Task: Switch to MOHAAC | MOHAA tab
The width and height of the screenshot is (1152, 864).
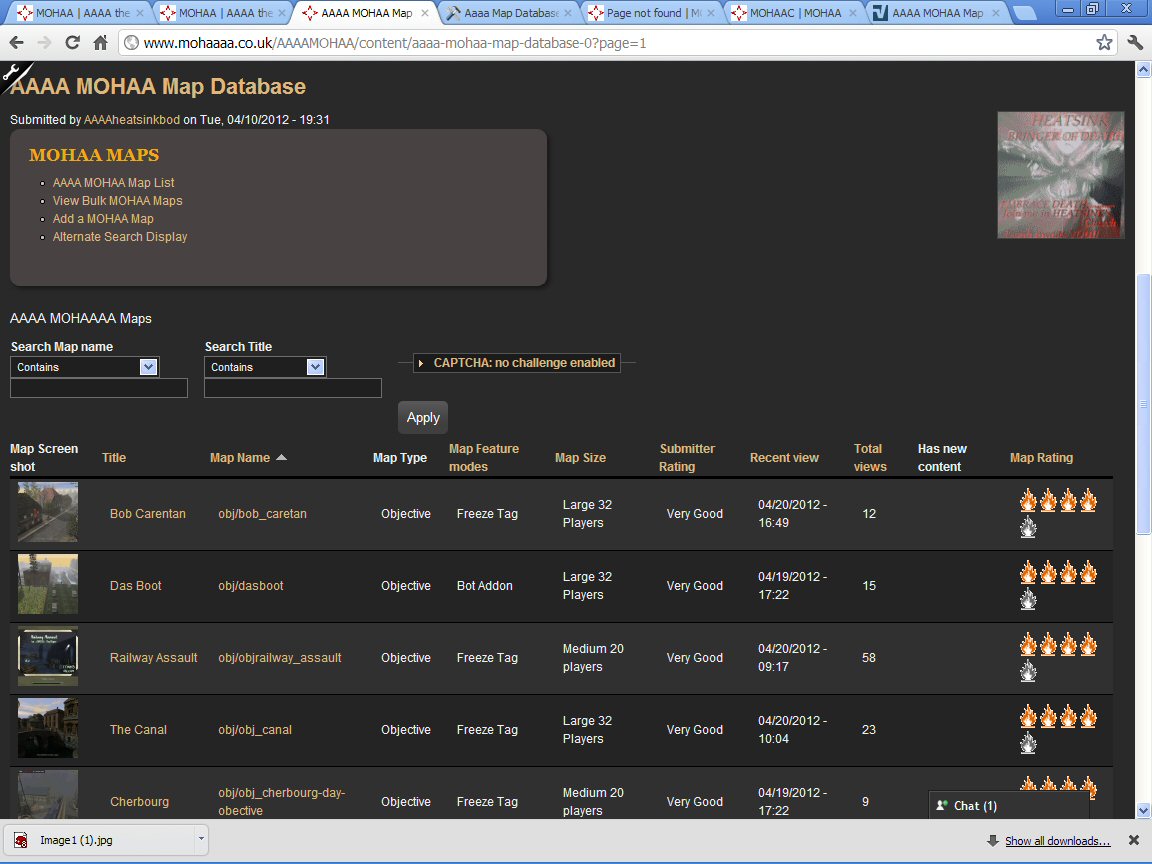Action: (x=794, y=12)
